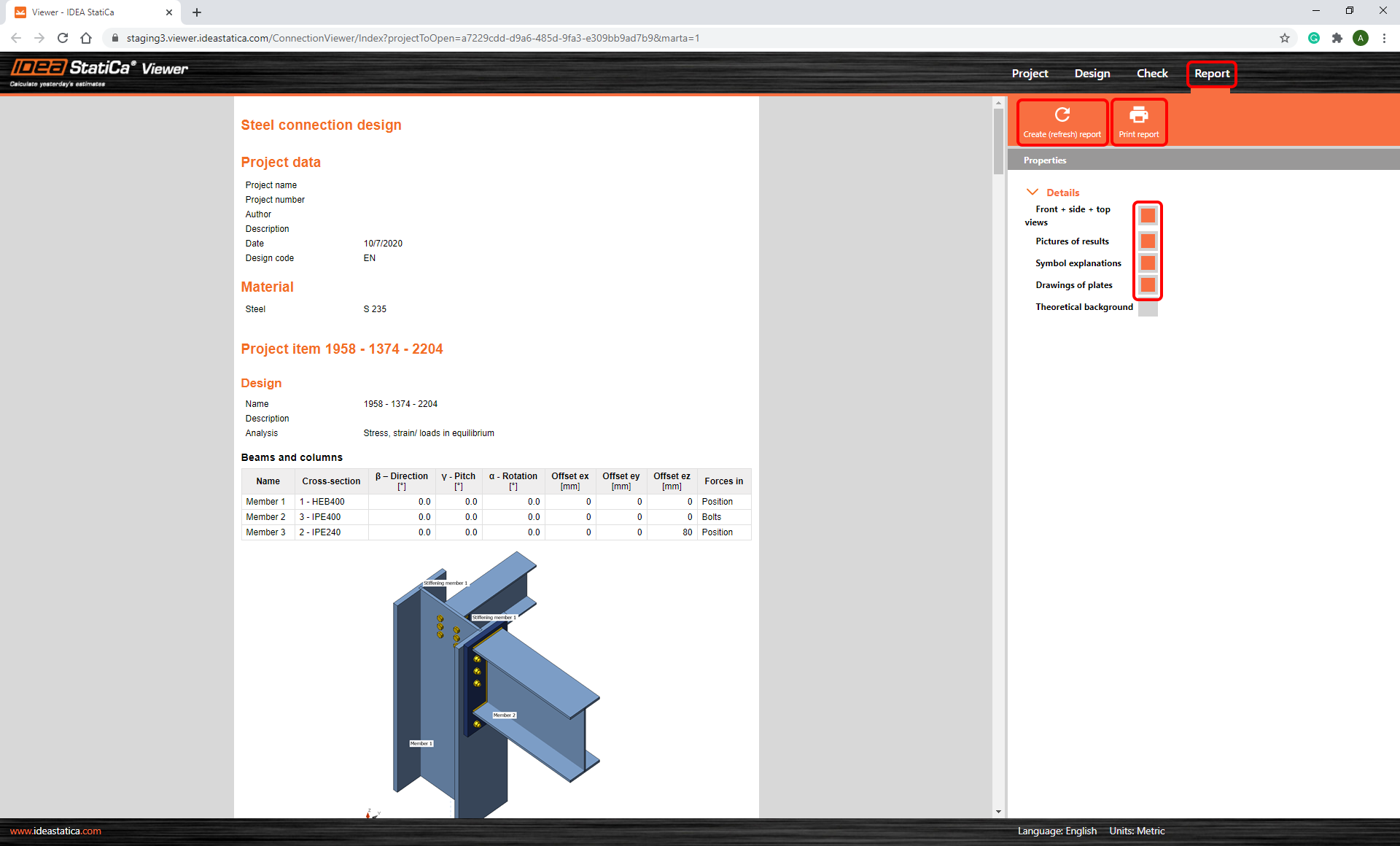Open the Language: English selector

[1057, 831]
